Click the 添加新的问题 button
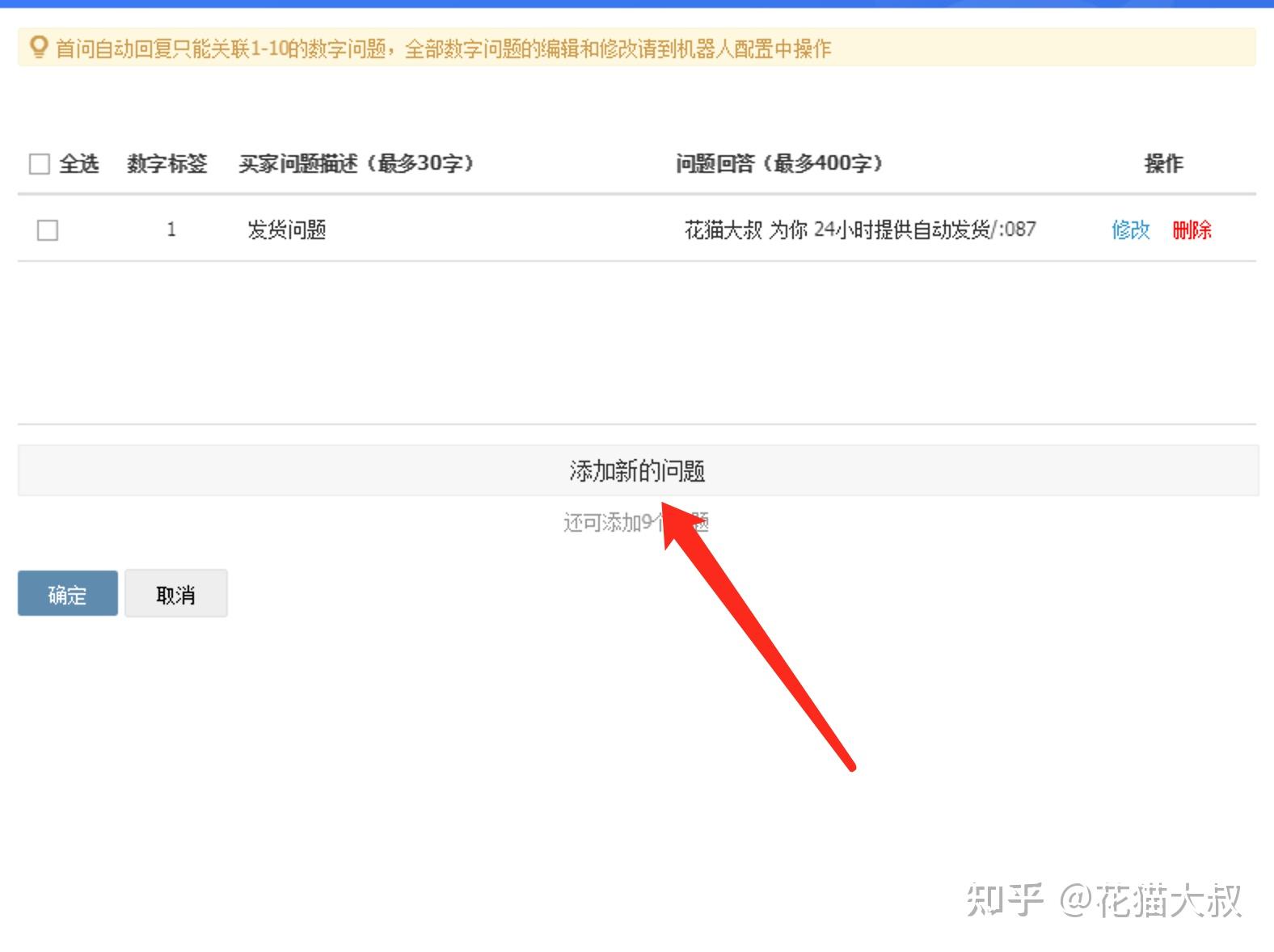The image size is (1274, 952). tap(638, 470)
